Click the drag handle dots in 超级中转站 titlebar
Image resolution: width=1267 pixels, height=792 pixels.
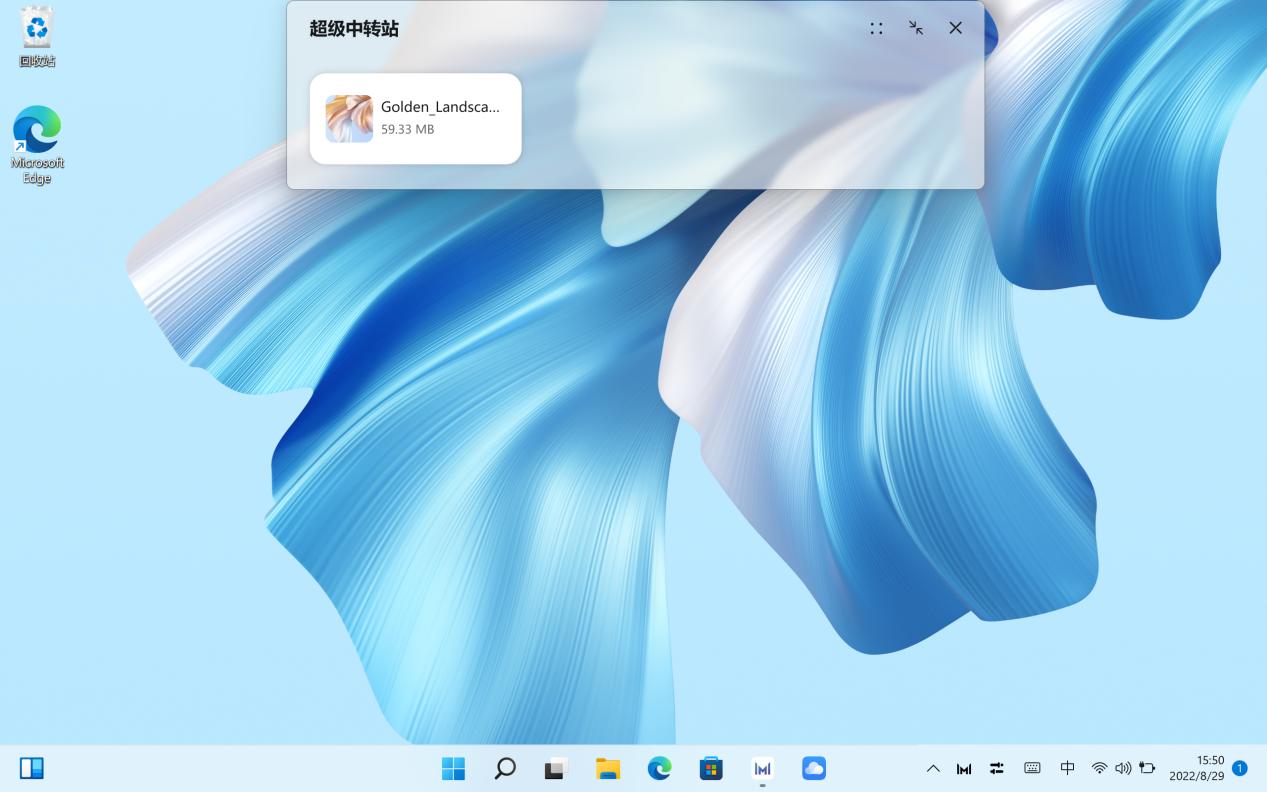[x=876, y=28]
